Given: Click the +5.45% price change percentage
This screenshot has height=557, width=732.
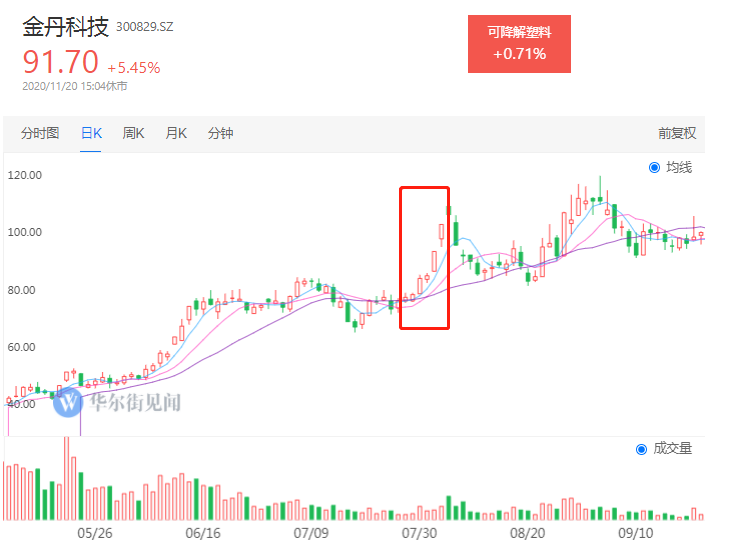Looking at the screenshot, I should click(x=134, y=68).
